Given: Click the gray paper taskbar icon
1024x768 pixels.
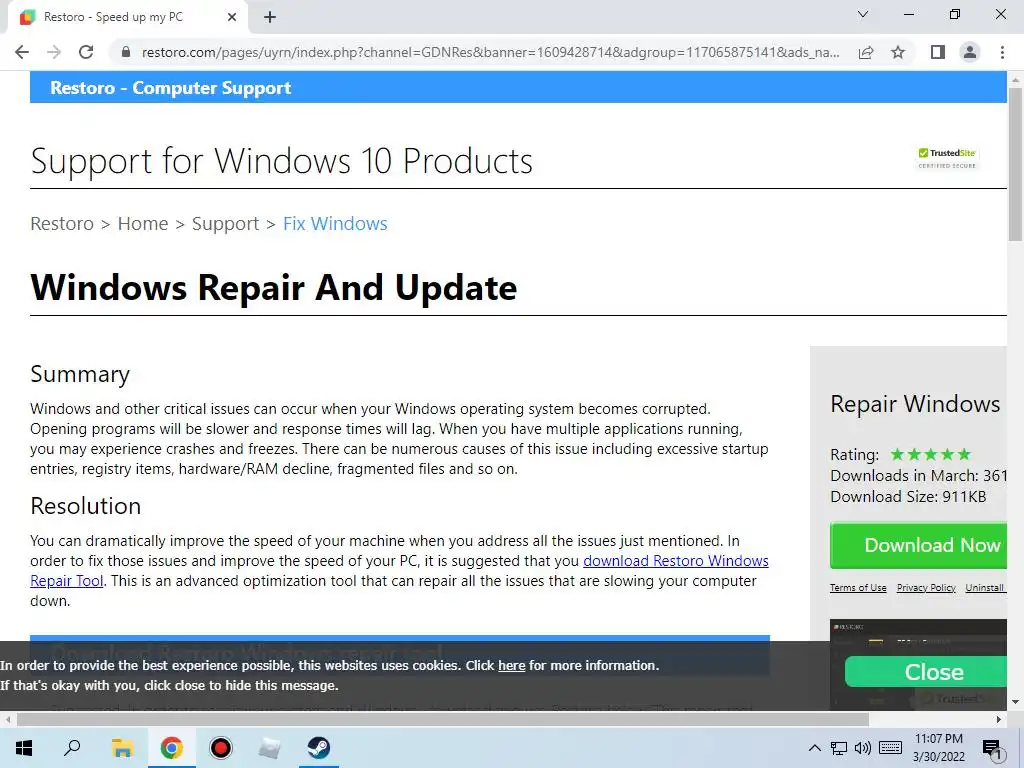Looking at the screenshot, I should pyautogui.click(x=270, y=748).
